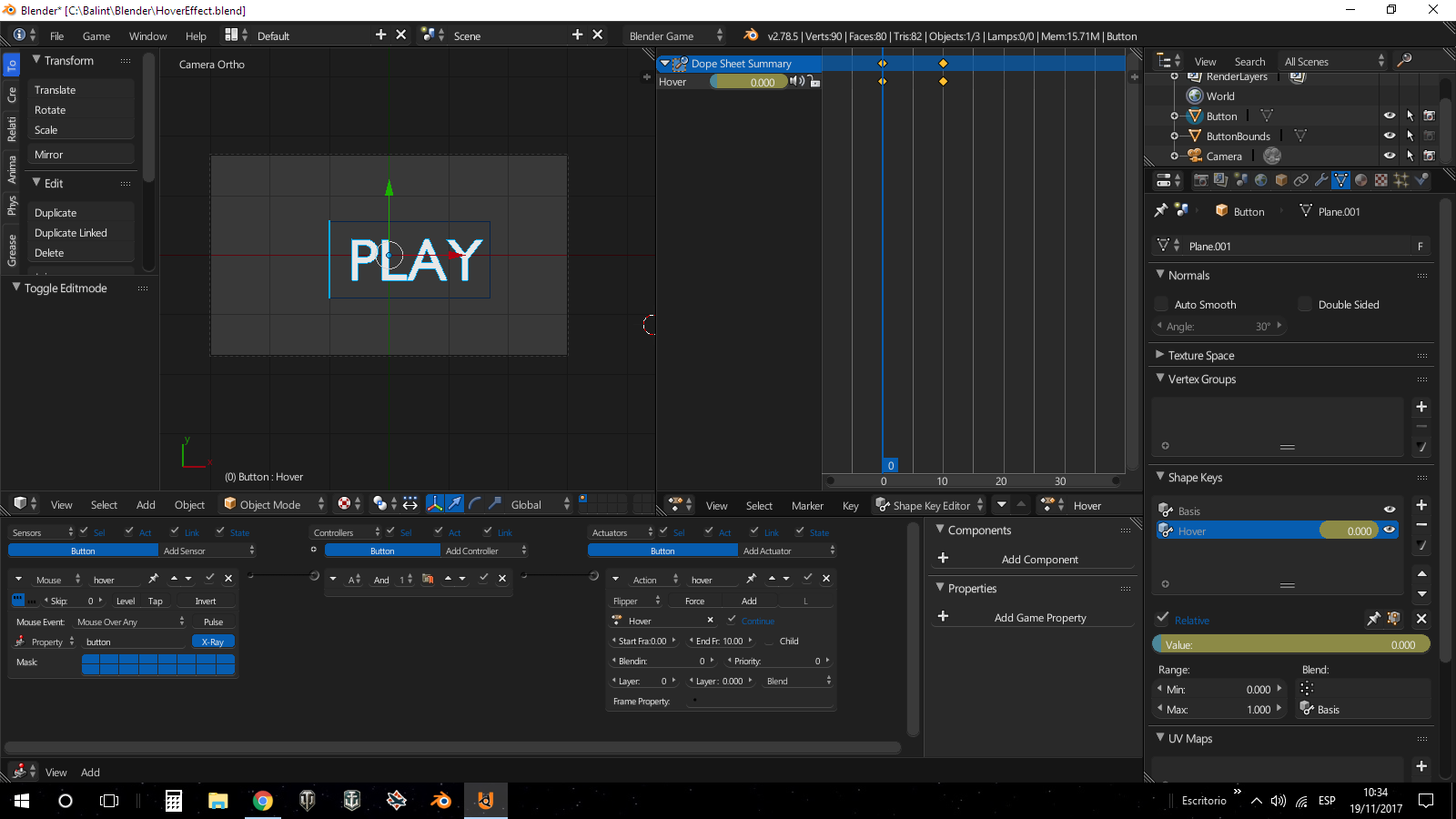The width and height of the screenshot is (1456, 819).
Task: Toggle the 3D manipulator widget icon
Action: pos(435,504)
